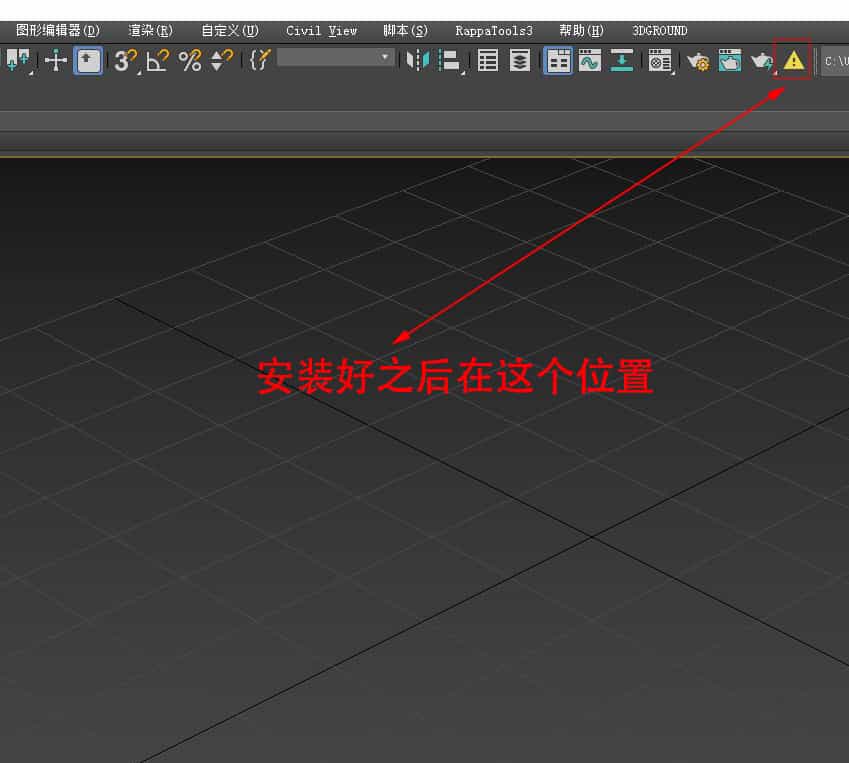Open the Schematic View

[x=622, y=61]
